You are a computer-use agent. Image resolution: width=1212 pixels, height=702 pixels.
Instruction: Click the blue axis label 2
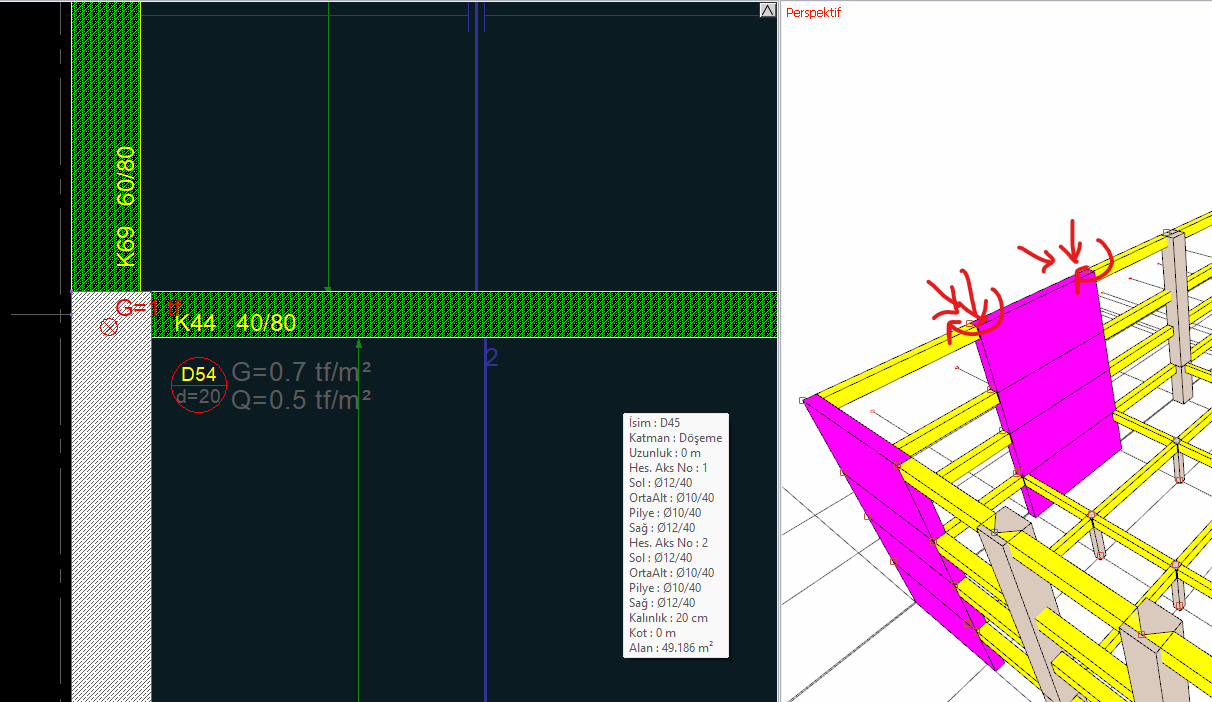tap(491, 357)
